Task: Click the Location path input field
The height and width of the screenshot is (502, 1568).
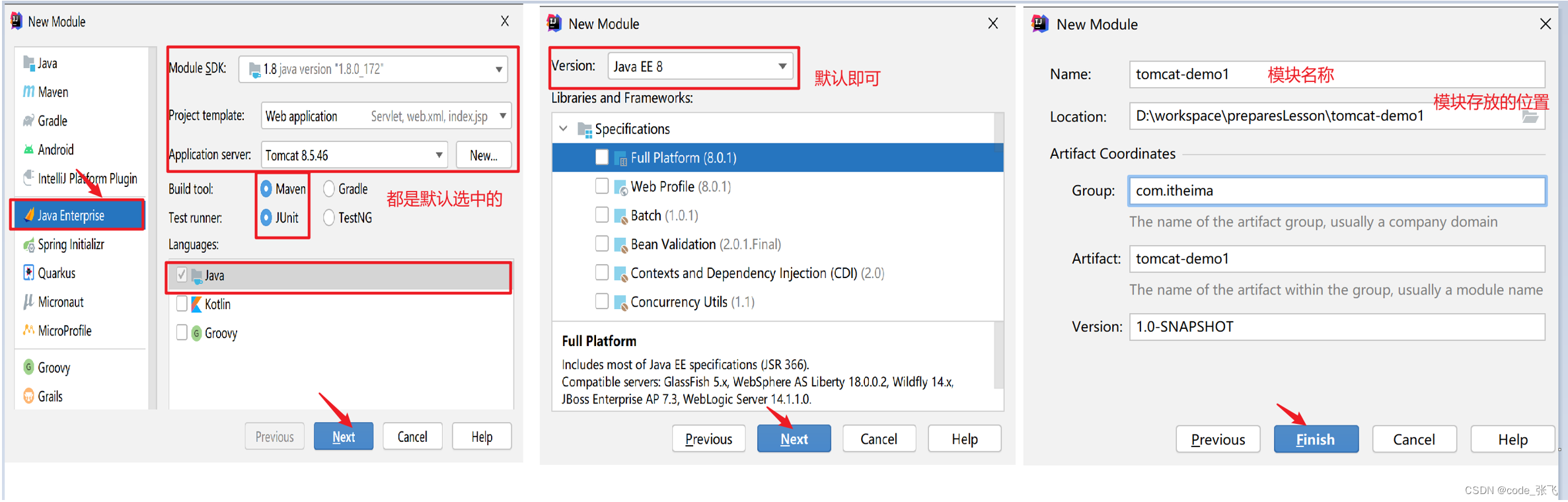Action: click(1337, 116)
